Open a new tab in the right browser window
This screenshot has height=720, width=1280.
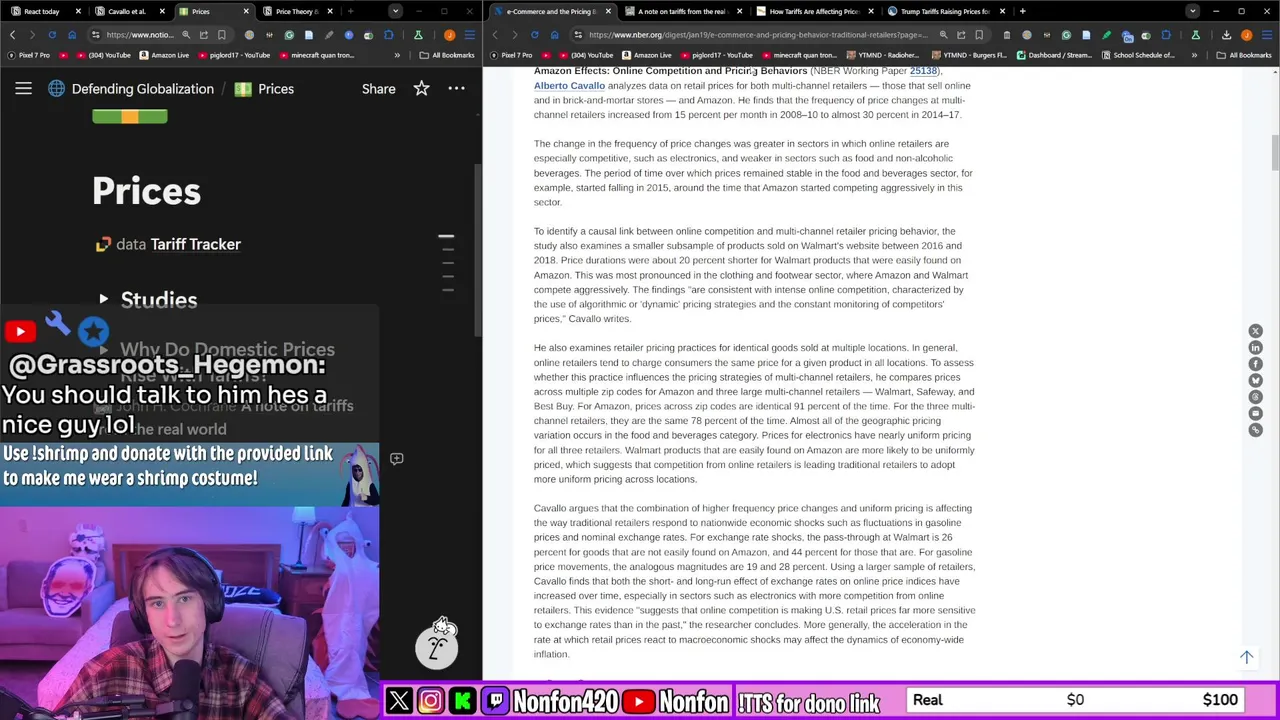click(x=1022, y=11)
